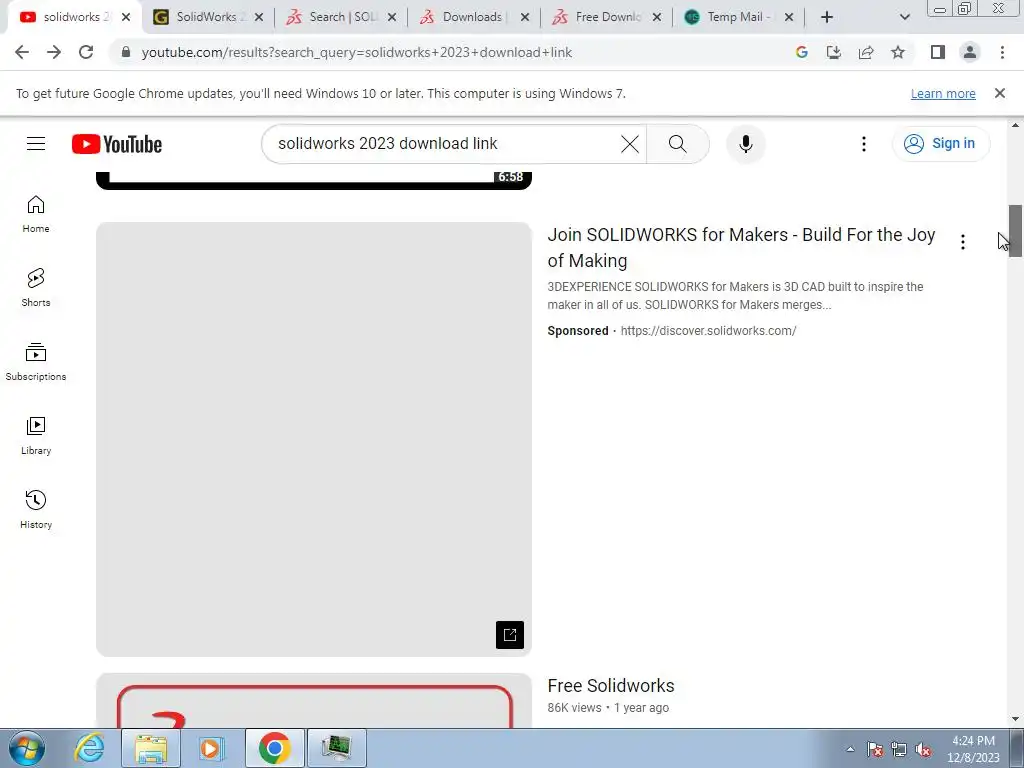This screenshot has height=768, width=1024.
Task: Click the Google icon in the address bar
Action: tap(801, 52)
